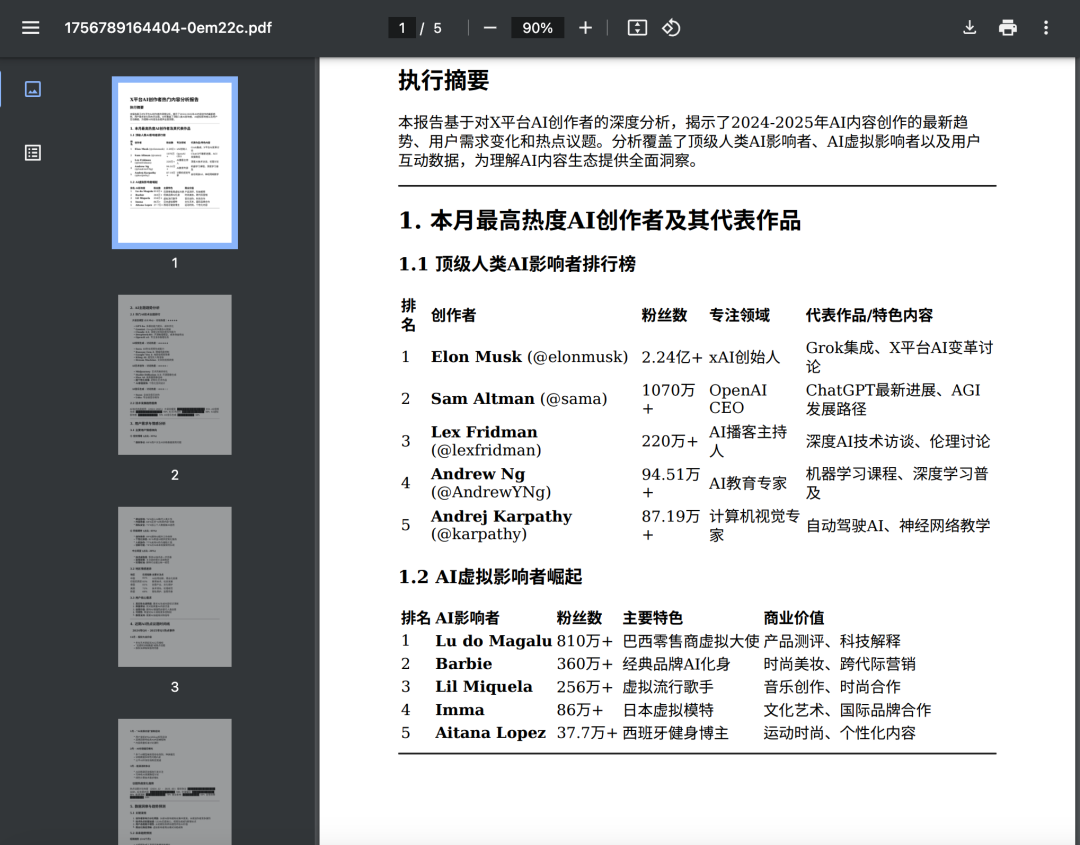Click the file name 1756789164404-0em22c.pdf
Screen dimensions: 1080x845
point(168,28)
